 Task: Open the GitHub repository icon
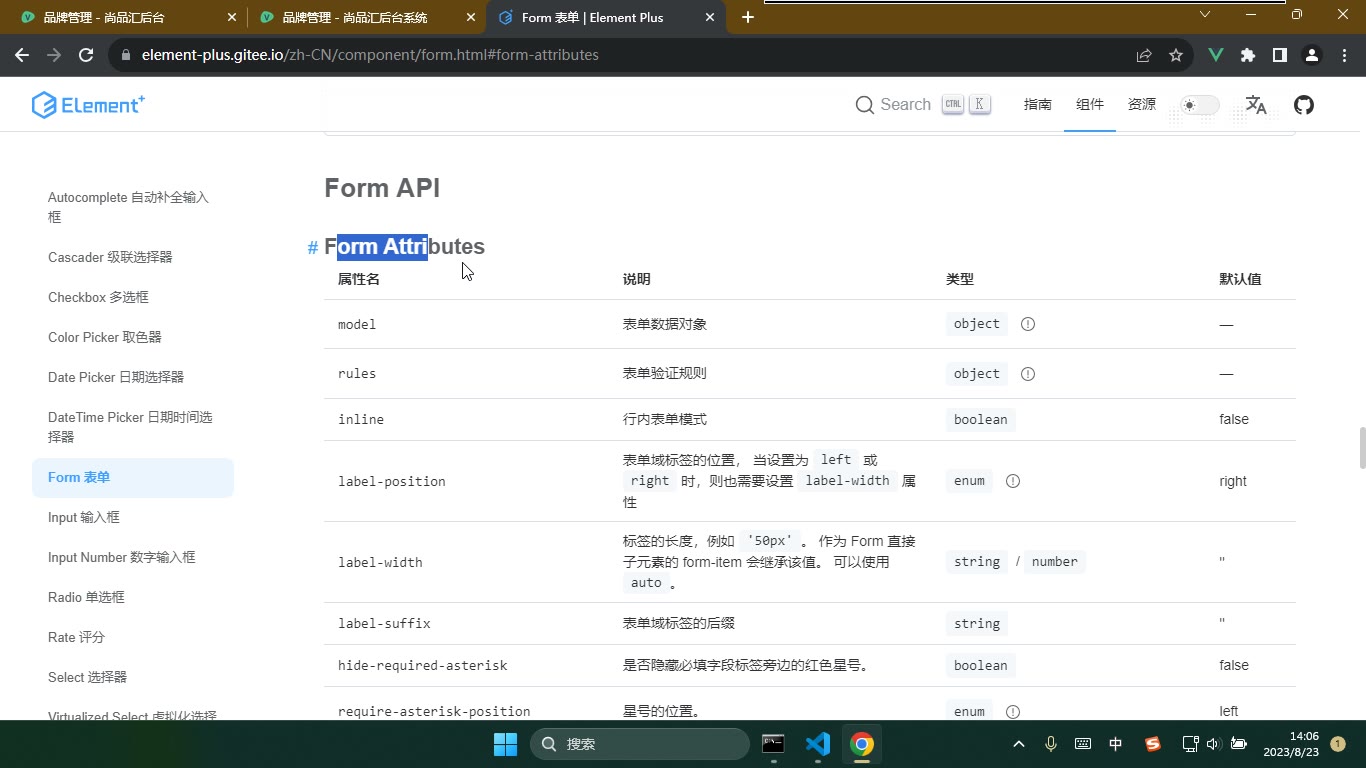coord(1304,105)
